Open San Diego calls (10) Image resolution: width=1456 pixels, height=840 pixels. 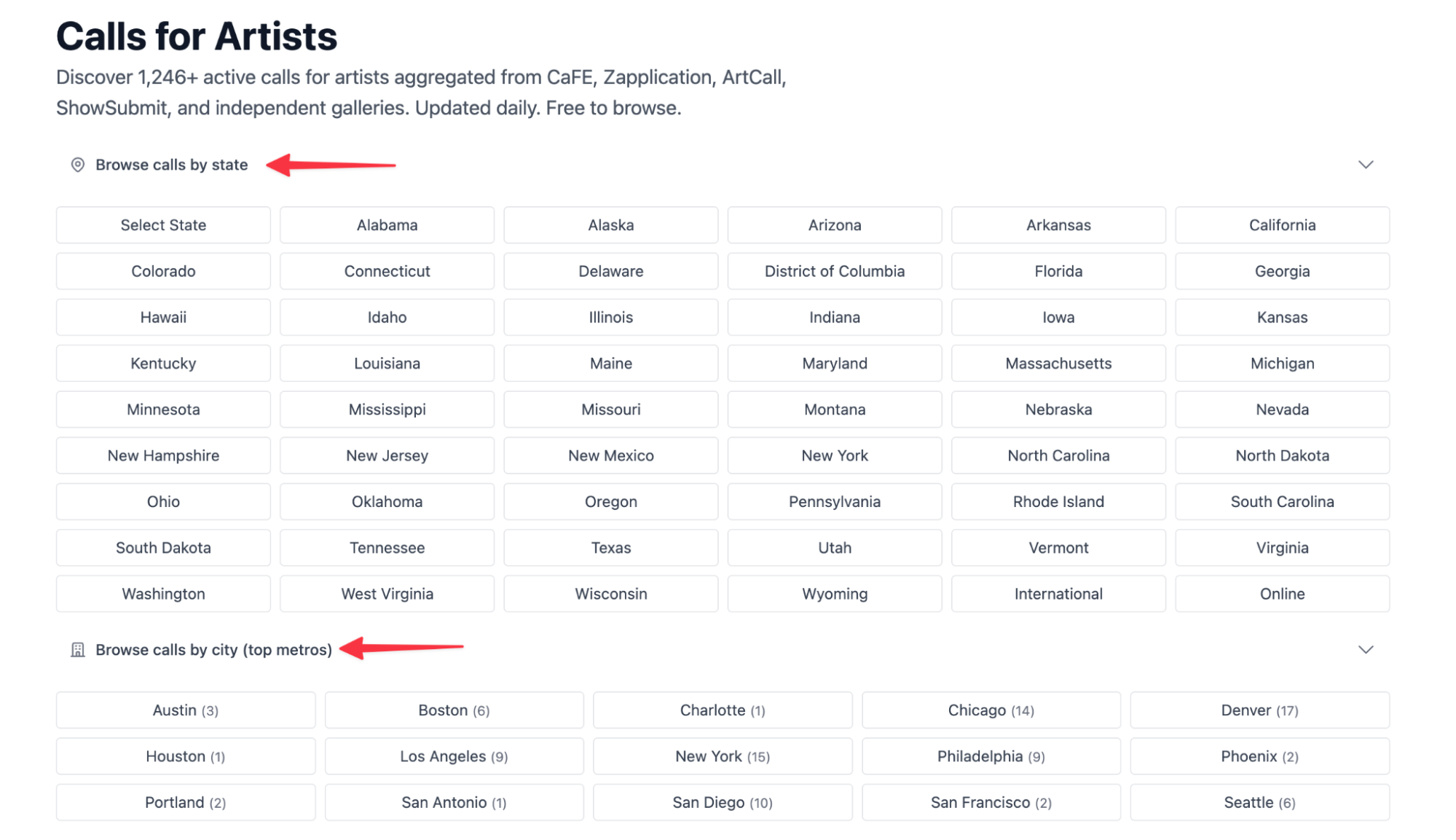(722, 802)
